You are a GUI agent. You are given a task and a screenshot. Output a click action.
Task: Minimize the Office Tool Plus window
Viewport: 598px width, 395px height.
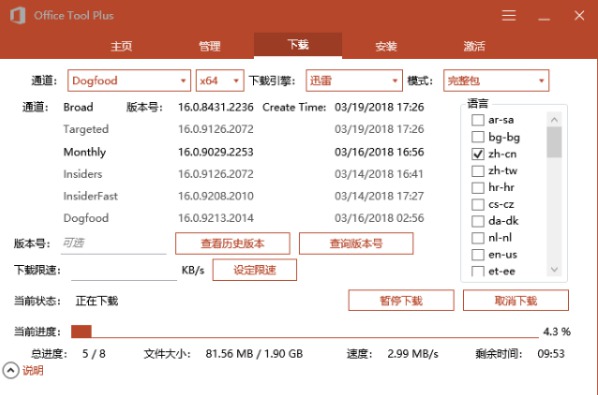click(x=544, y=18)
